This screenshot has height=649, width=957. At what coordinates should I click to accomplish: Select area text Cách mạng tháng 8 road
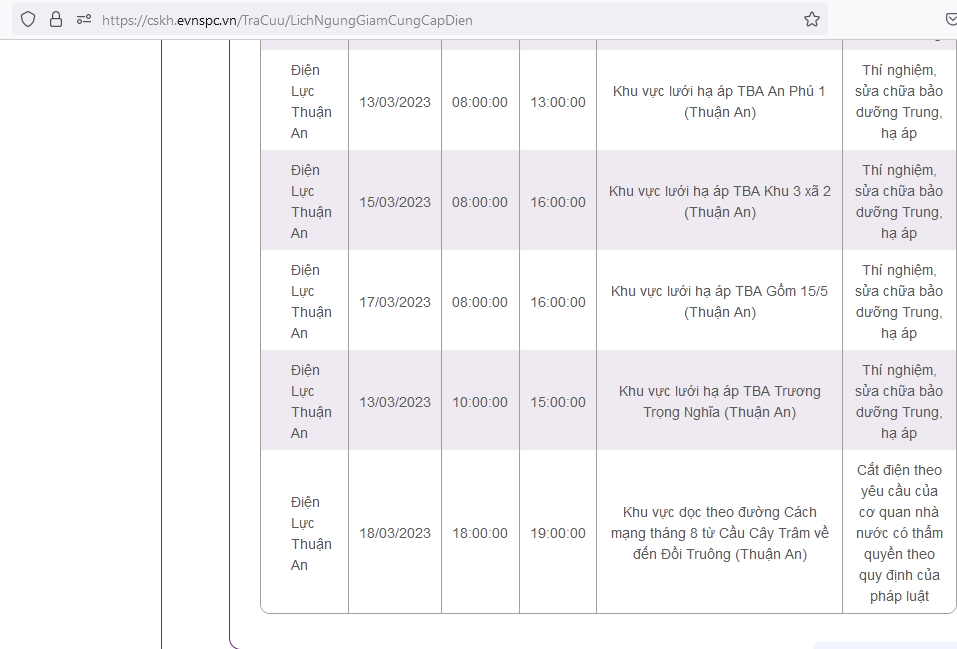click(720, 533)
